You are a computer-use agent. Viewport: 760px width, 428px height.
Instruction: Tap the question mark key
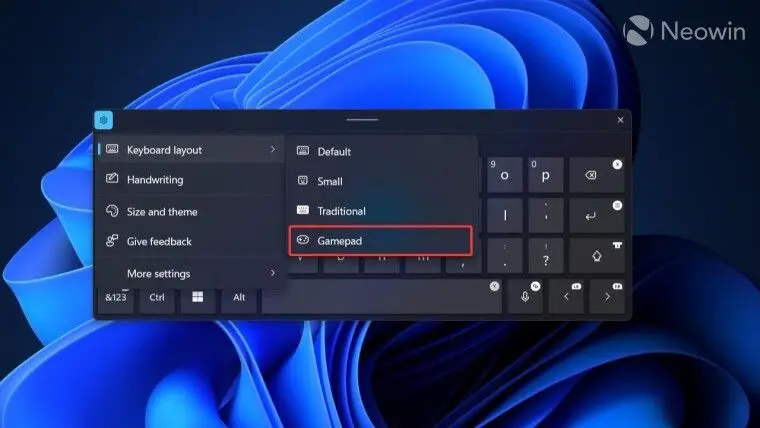(546, 256)
